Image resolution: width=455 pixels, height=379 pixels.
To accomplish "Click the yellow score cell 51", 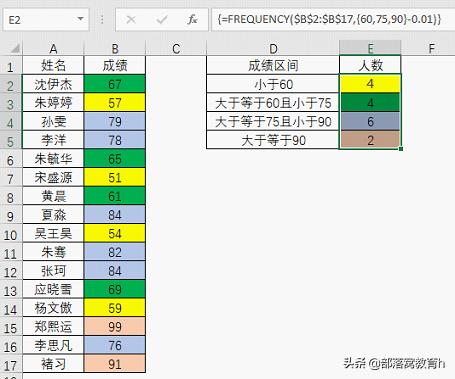I will tap(115, 177).
